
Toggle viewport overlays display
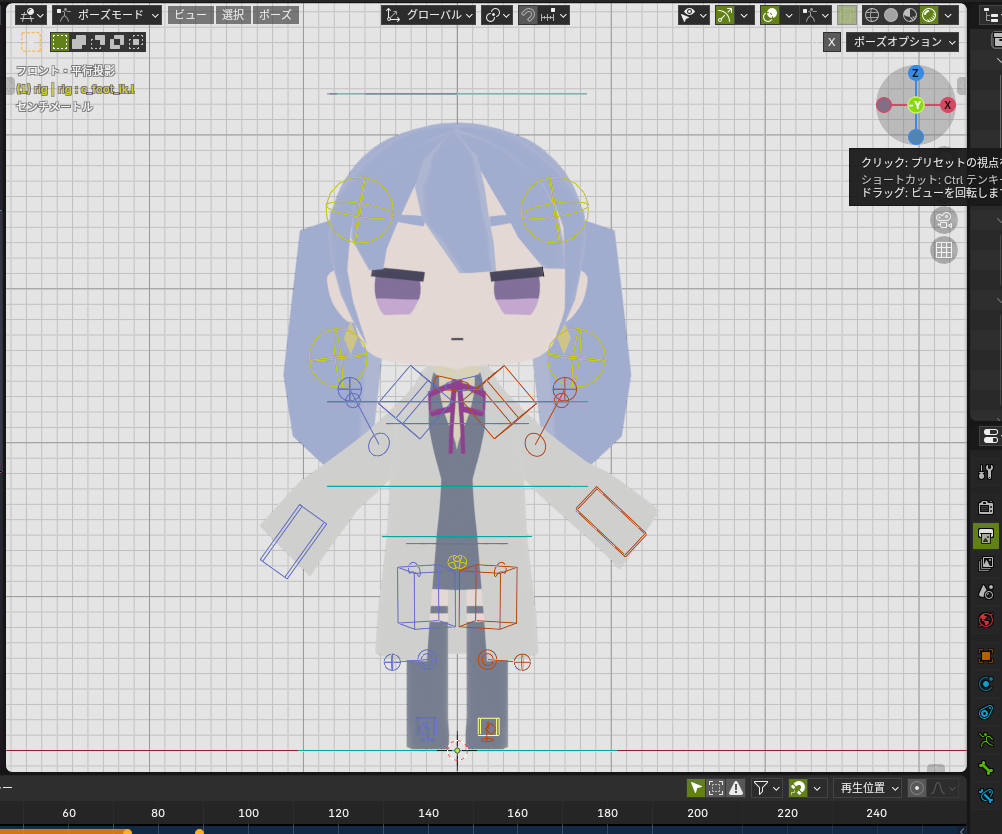click(770, 15)
